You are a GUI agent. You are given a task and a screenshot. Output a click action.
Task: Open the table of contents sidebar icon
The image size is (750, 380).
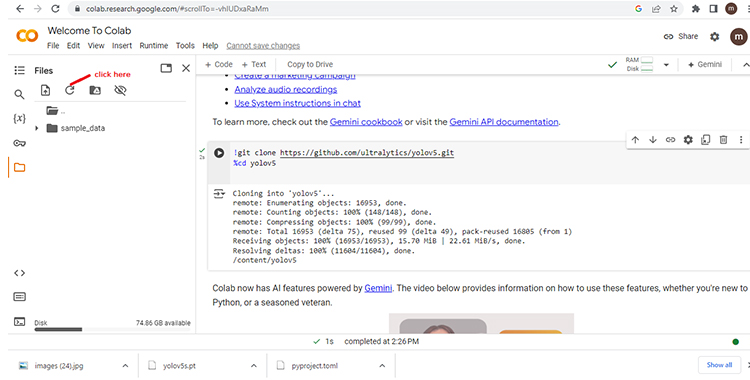[19, 70]
